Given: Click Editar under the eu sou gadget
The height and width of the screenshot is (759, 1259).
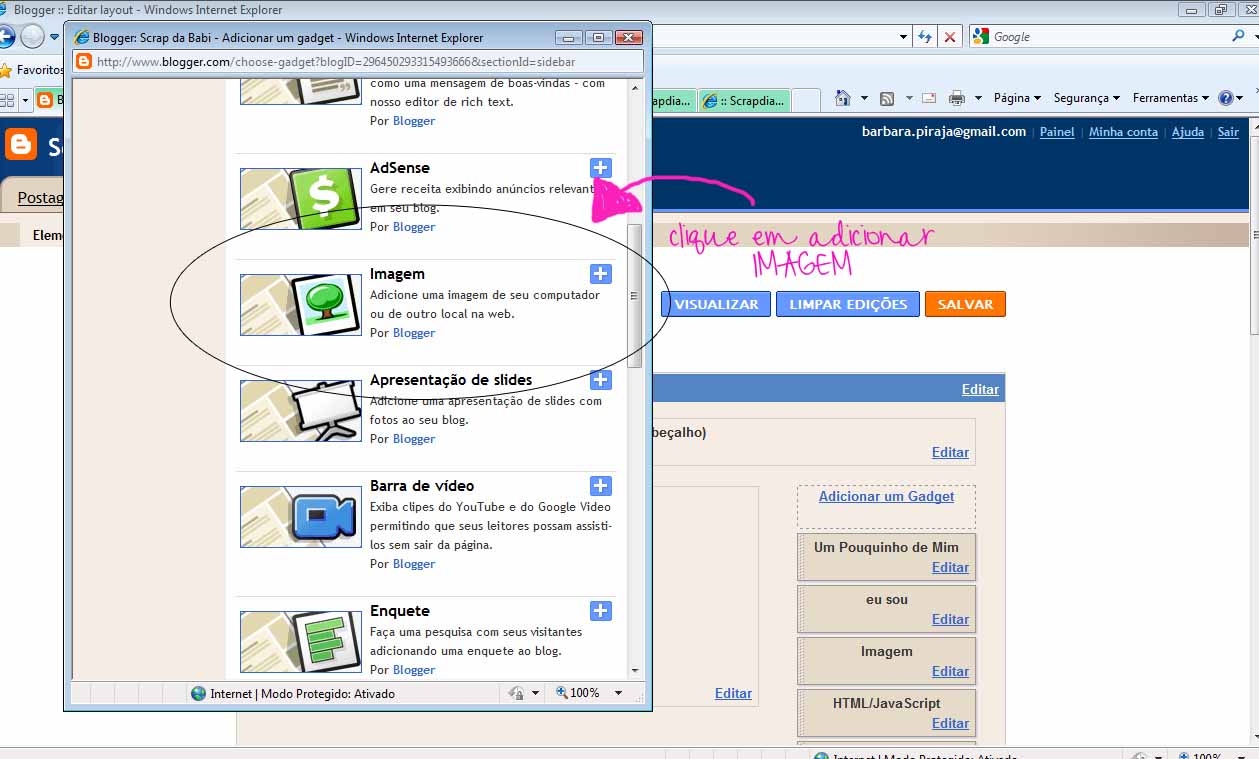Looking at the screenshot, I should pyautogui.click(x=950, y=619).
